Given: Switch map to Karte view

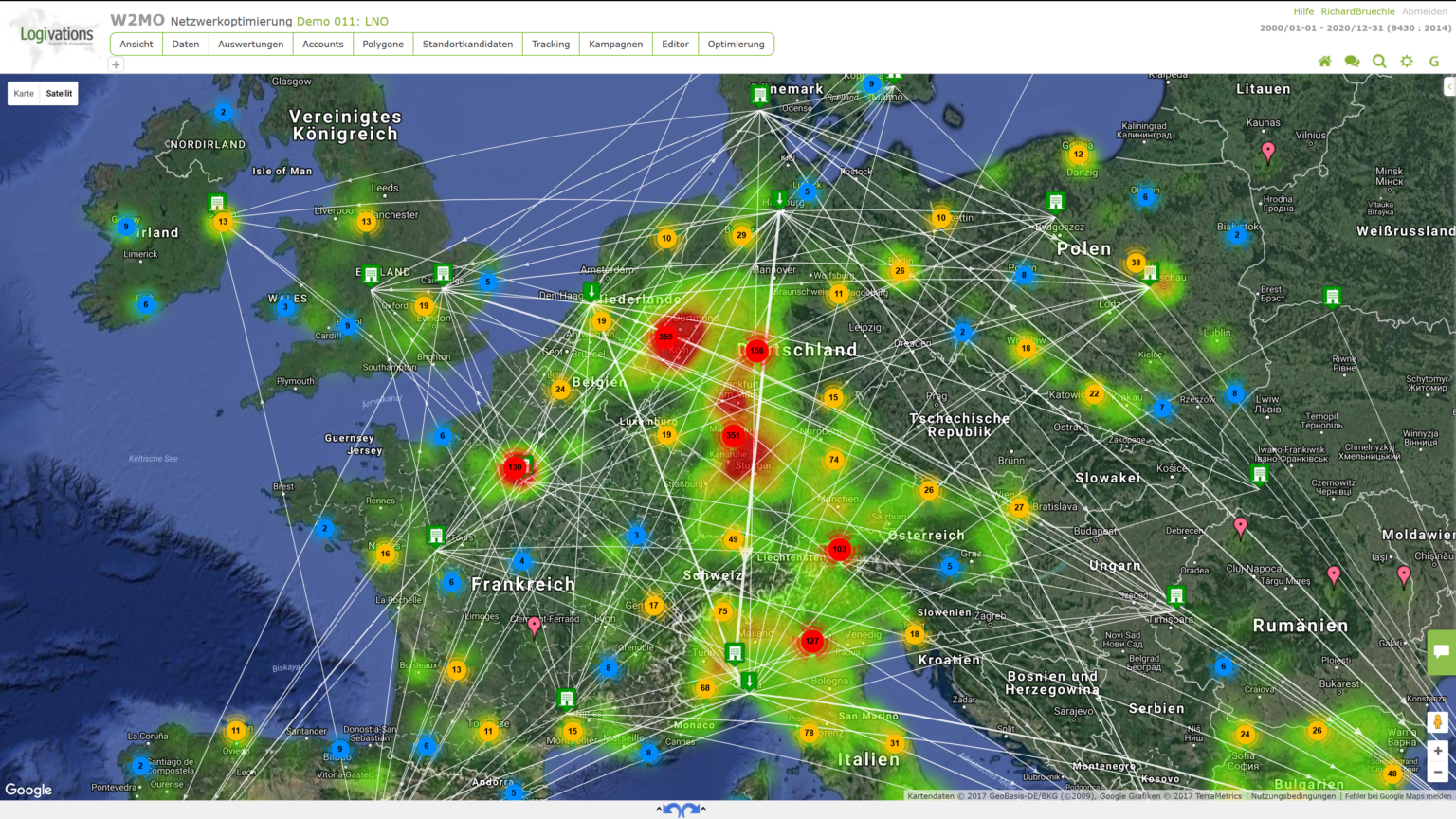Looking at the screenshot, I should tap(24, 94).
